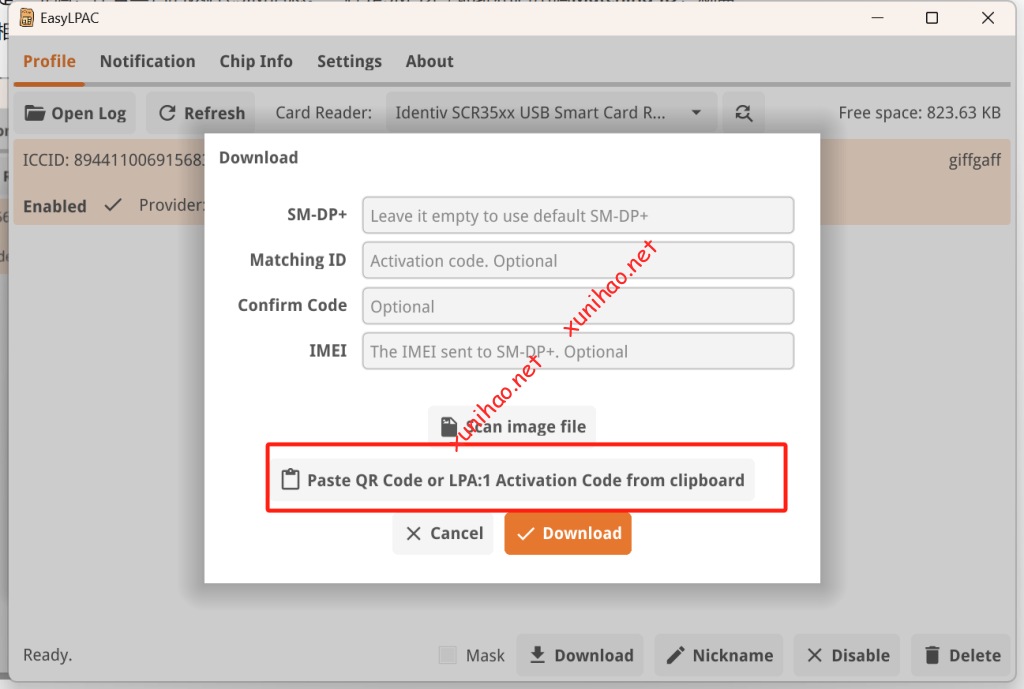This screenshot has height=689, width=1024.
Task: Click the Open Log folder icon
Action: (x=36, y=113)
